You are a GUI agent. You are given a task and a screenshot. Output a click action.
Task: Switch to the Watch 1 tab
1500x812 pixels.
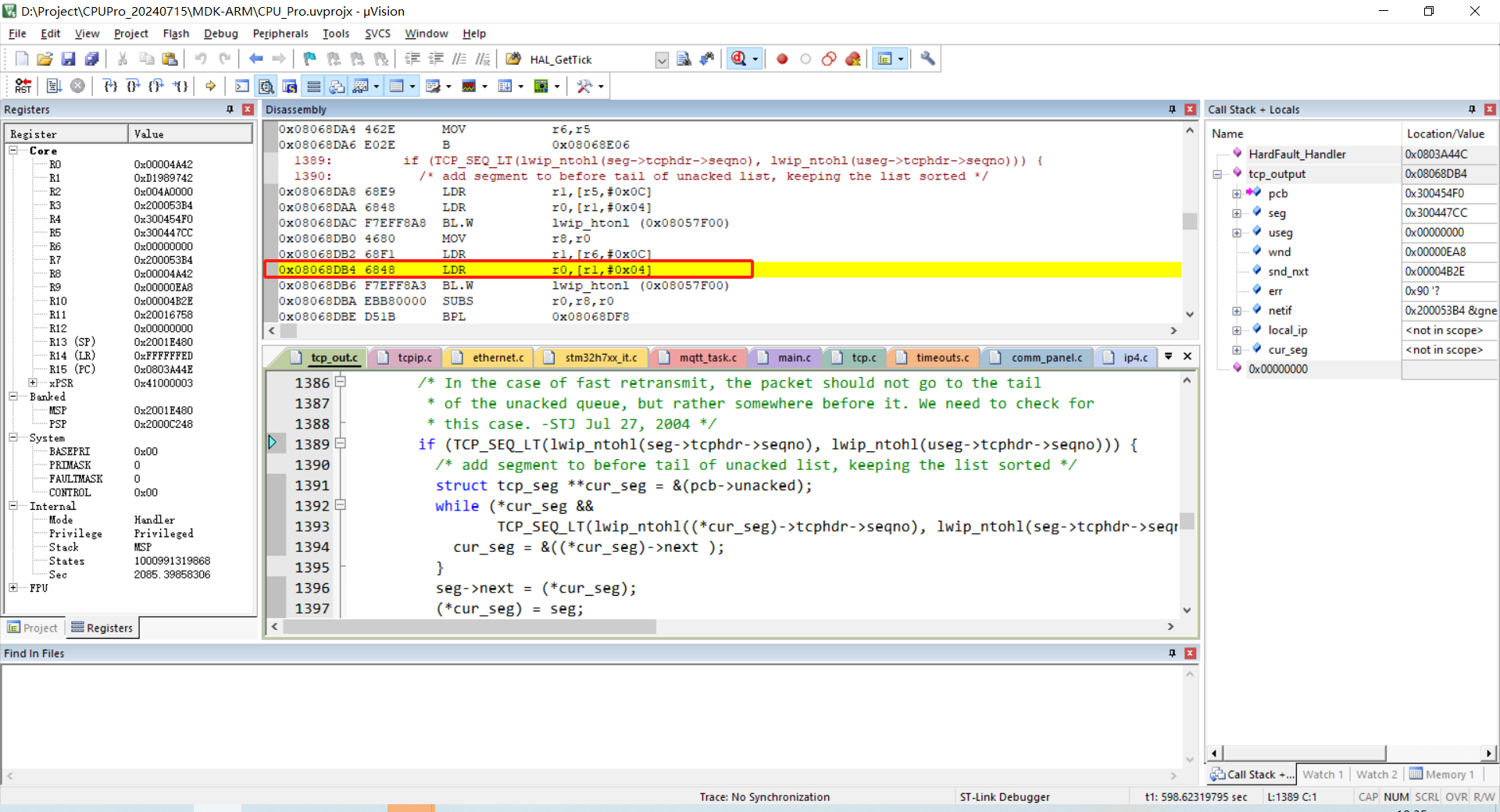(1323, 775)
